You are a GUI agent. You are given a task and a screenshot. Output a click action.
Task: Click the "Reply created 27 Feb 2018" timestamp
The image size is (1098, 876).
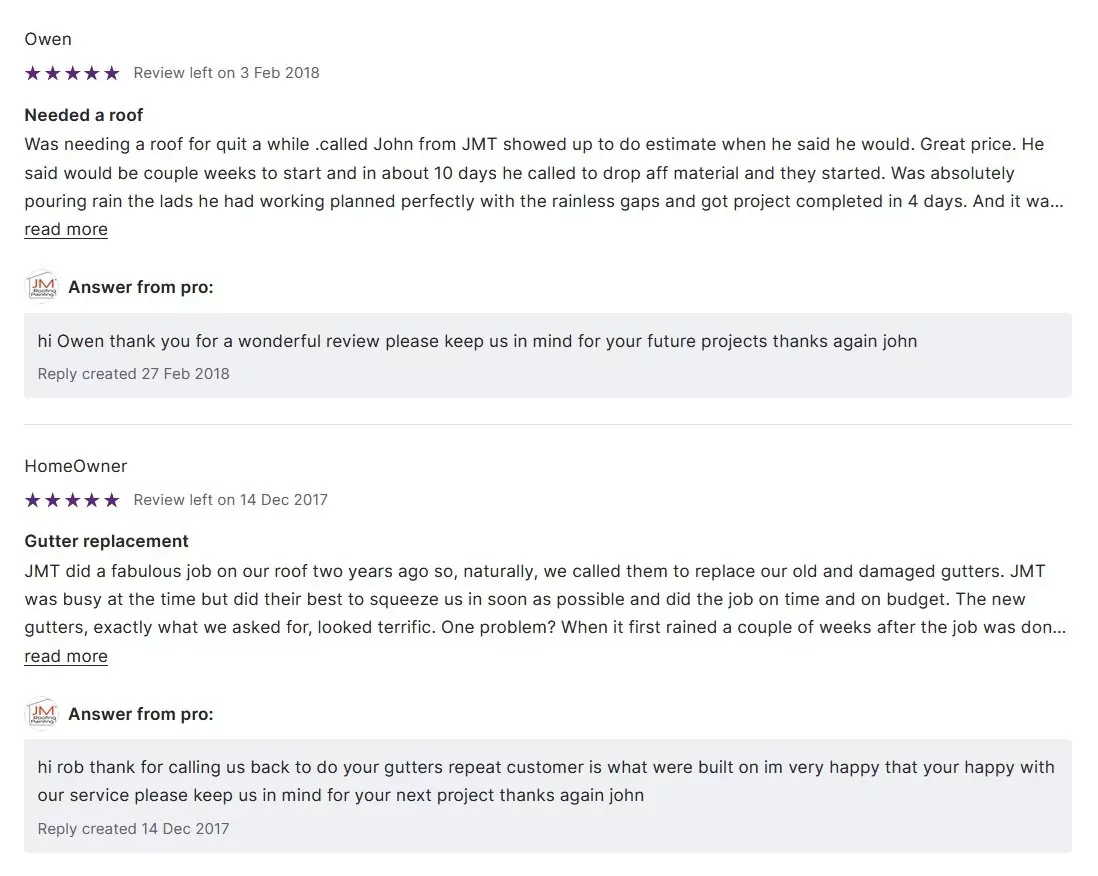pos(134,374)
